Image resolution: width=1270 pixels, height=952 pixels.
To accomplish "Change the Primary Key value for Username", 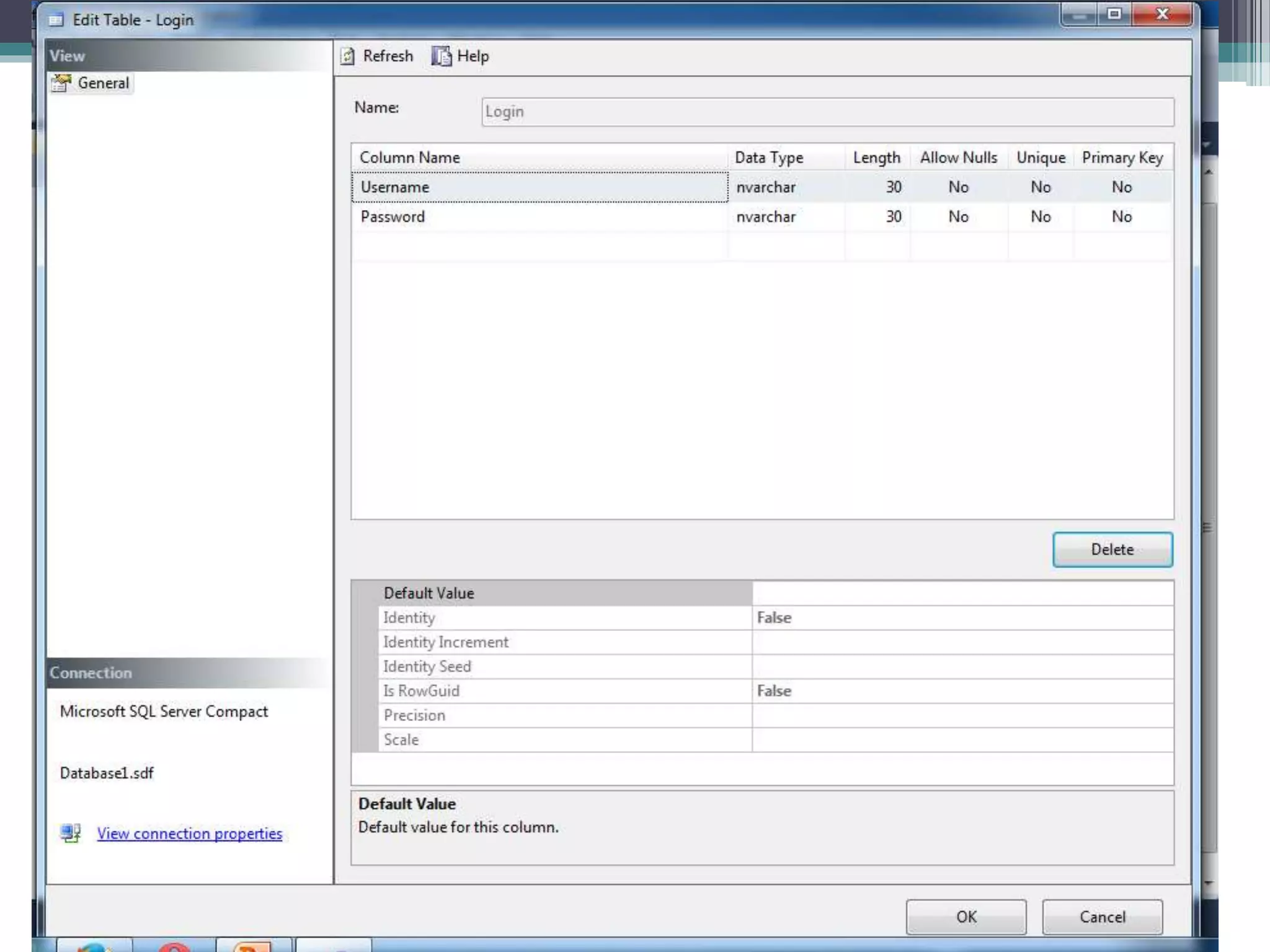I will [1122, 187].
